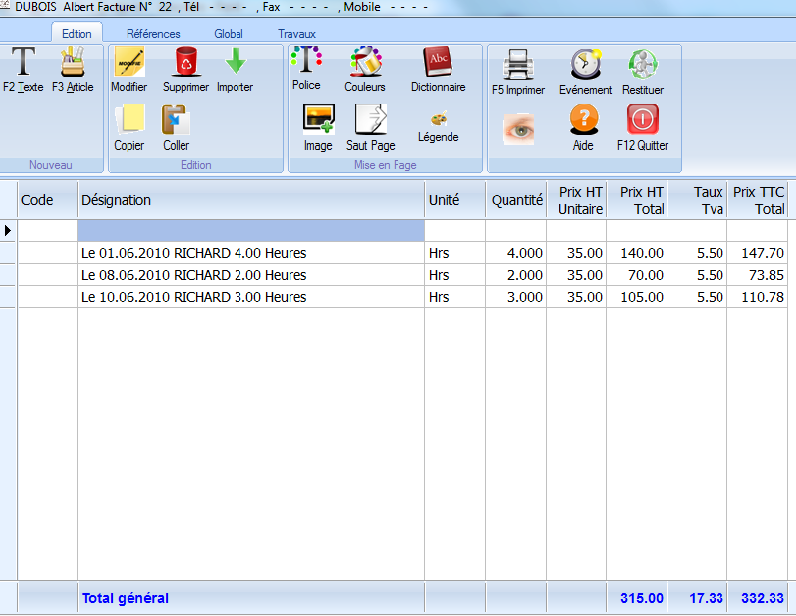This screenshot has width=796, height=616.
Task: Open the Aide help button
Action: pos(584,122)
